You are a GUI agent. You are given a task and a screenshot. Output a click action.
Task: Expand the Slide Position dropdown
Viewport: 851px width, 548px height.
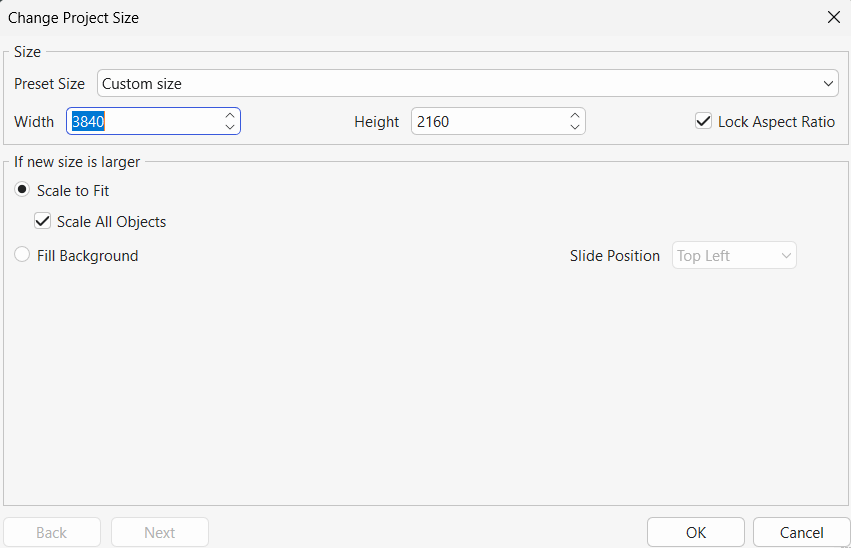pyautogui.click(x=735, y=255)
